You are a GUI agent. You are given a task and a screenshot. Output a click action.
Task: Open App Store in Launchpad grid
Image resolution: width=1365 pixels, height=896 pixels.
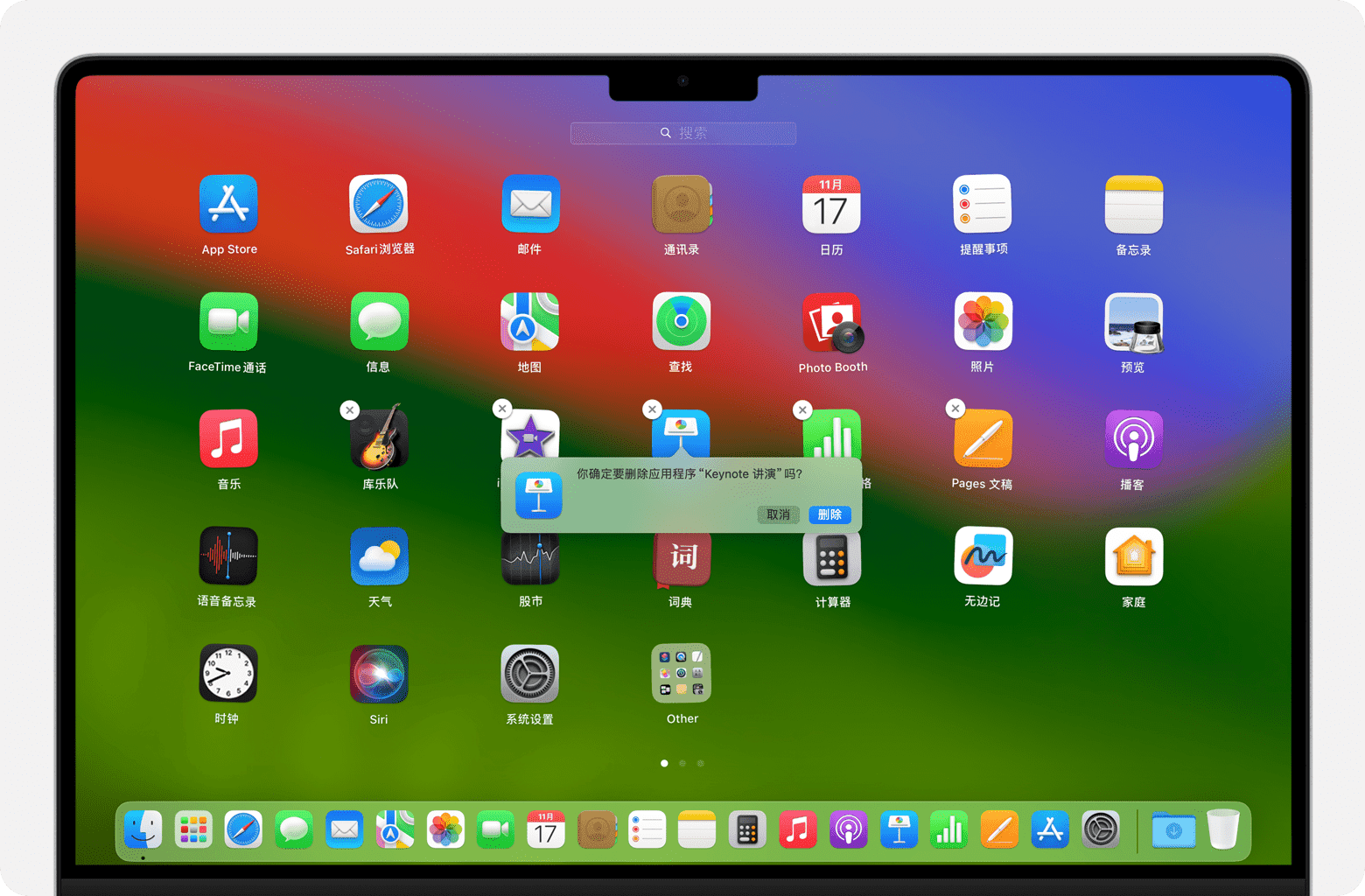tap(228, 204)
